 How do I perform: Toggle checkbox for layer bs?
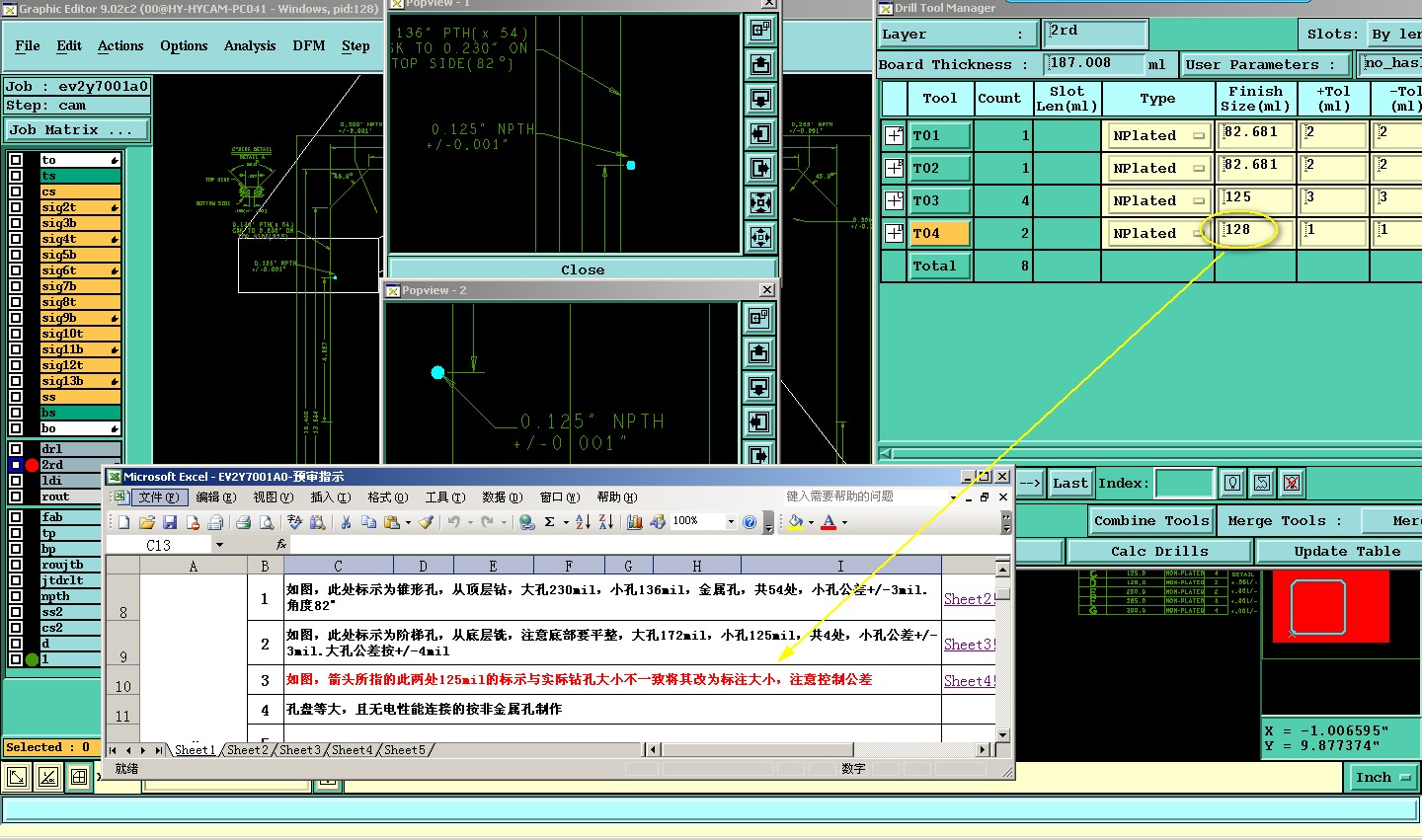pos(16,413)
